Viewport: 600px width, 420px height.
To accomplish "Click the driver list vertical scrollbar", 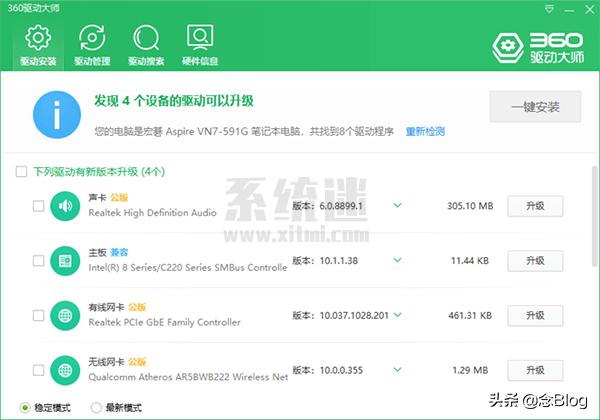I will coord(595,216).
